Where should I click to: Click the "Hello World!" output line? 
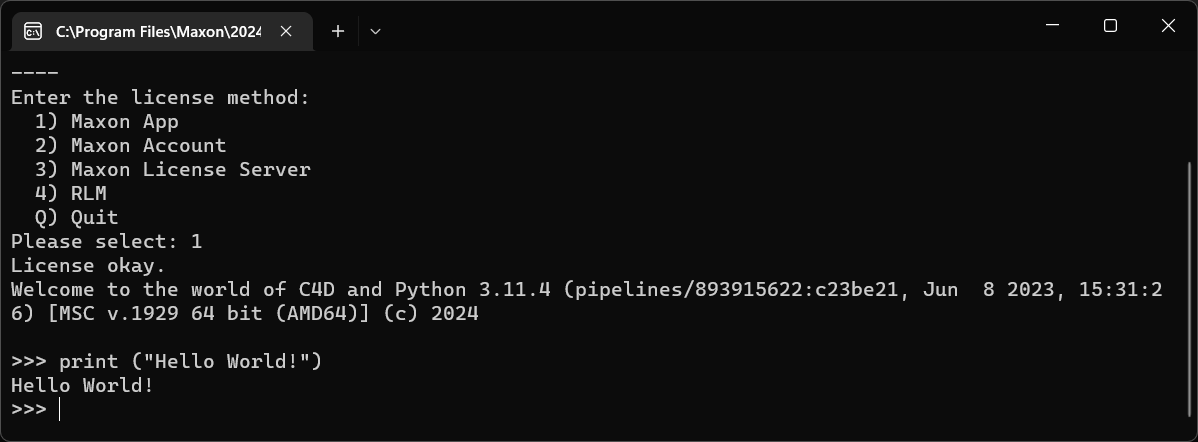tap(82, 385)
